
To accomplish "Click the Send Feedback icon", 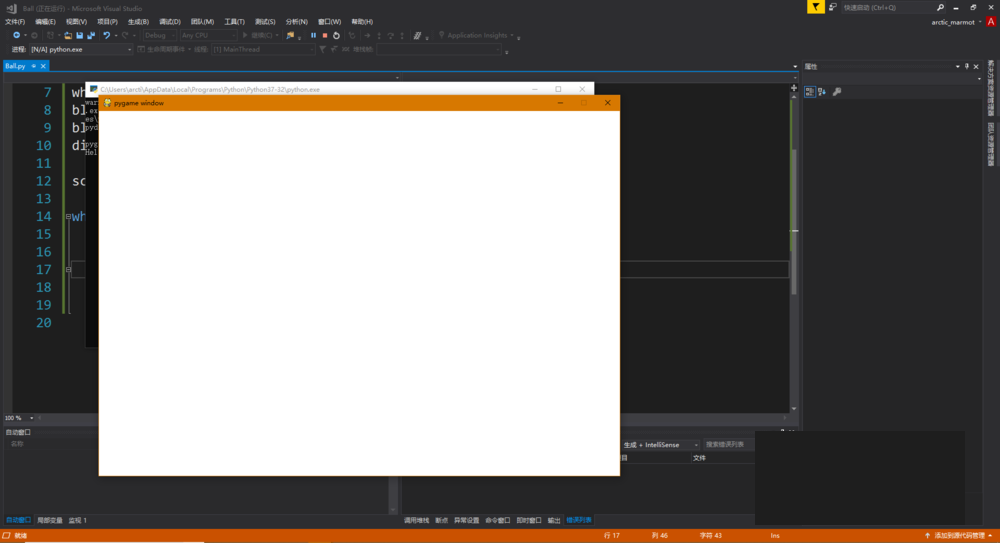I will pos(832,7).
